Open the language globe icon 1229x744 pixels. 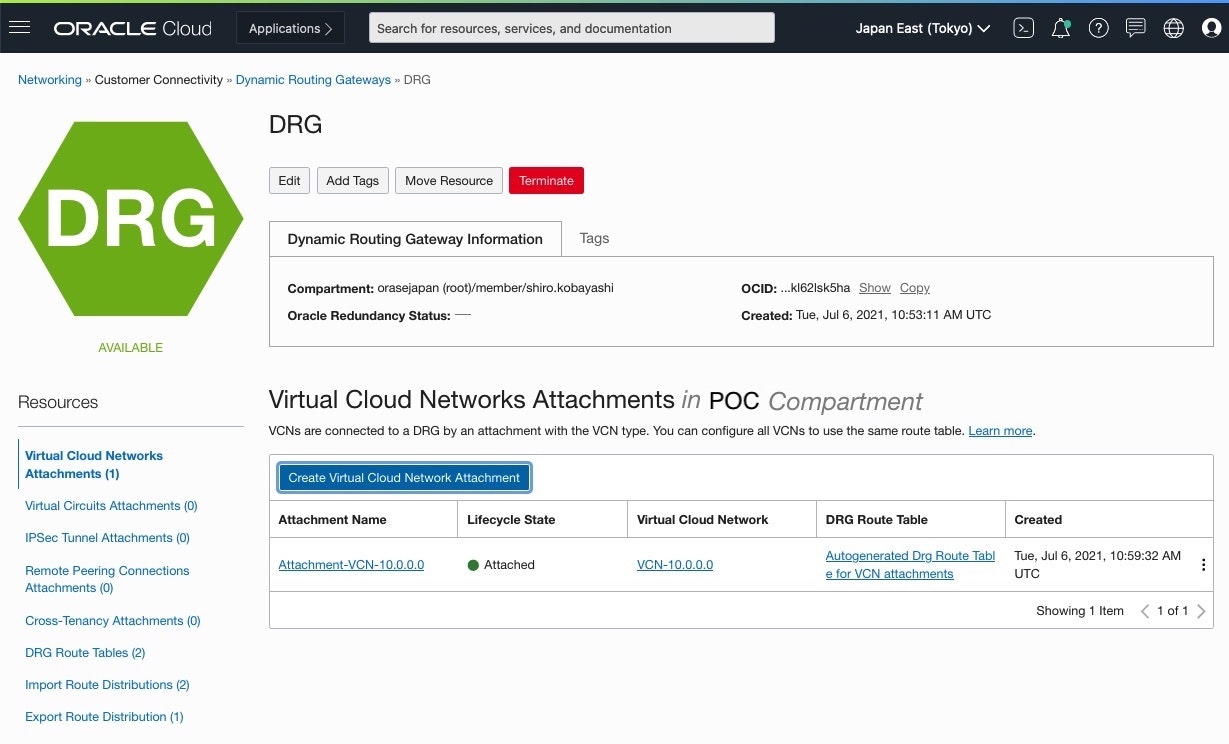click(1174, 28)
